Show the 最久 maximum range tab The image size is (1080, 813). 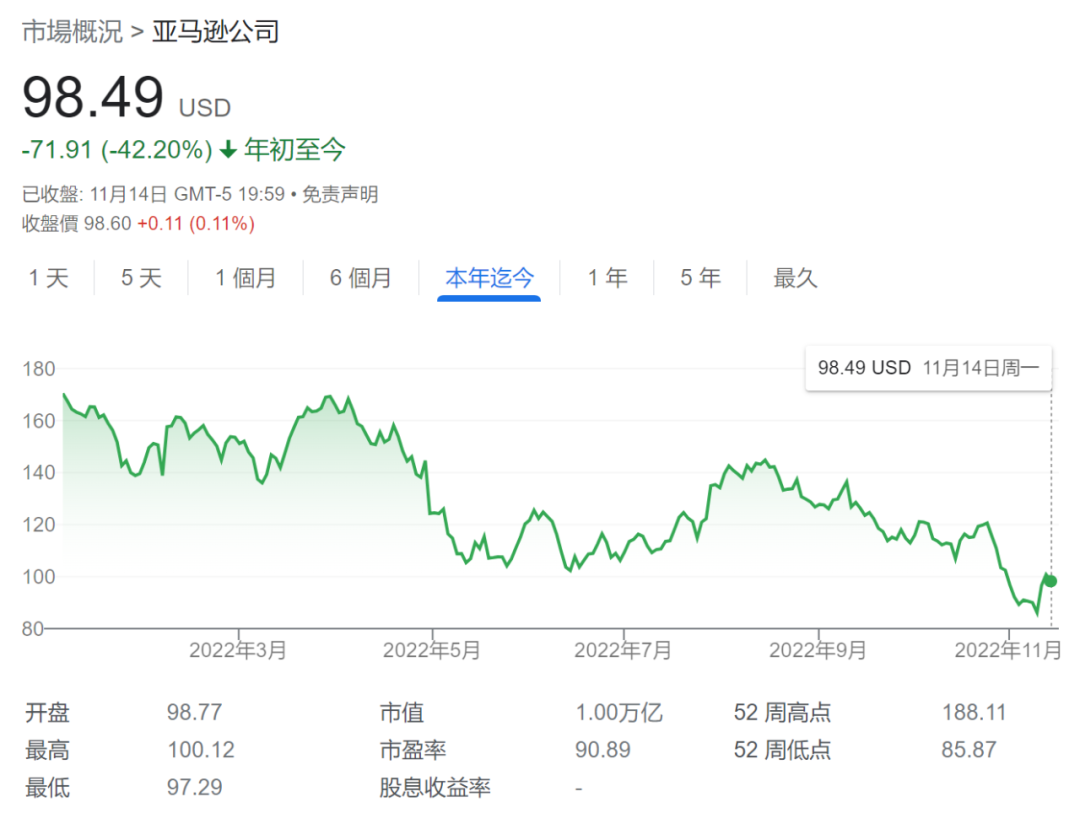pos(796,278)
